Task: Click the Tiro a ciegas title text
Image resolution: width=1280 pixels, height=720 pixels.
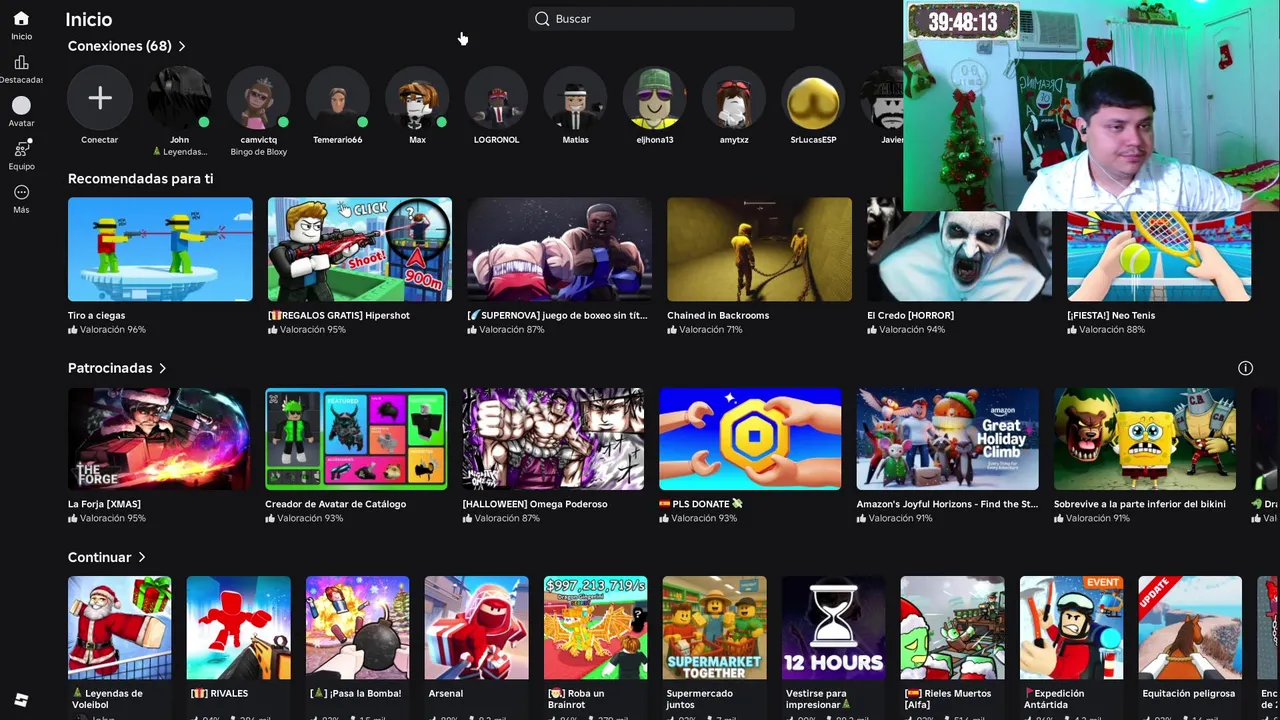Action: click(96, 315)
